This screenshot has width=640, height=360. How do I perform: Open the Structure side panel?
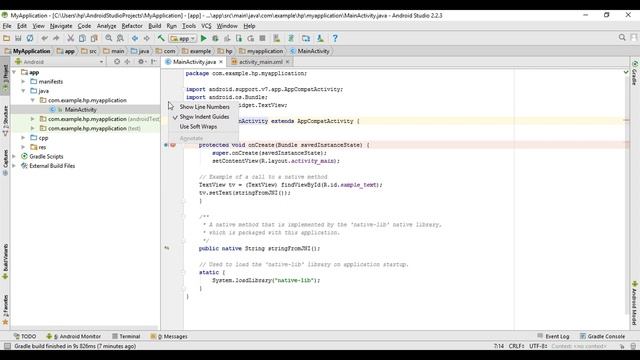[x=5, y=120]
